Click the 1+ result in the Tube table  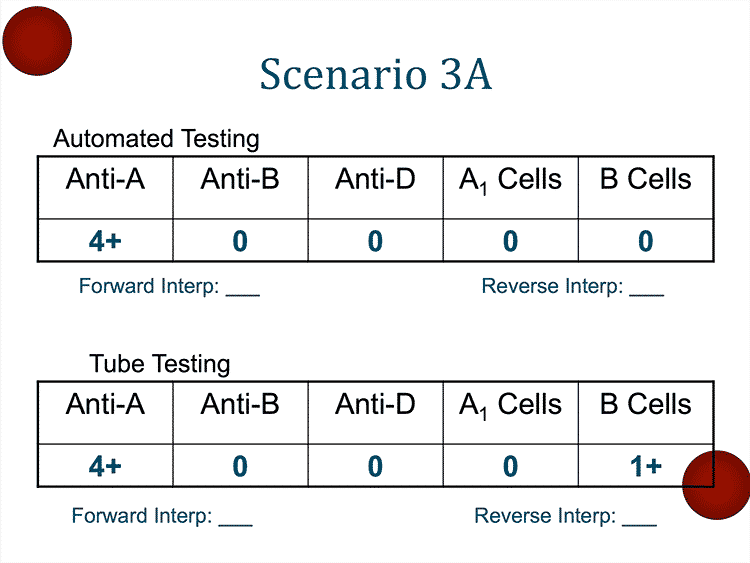coord(645,466)
